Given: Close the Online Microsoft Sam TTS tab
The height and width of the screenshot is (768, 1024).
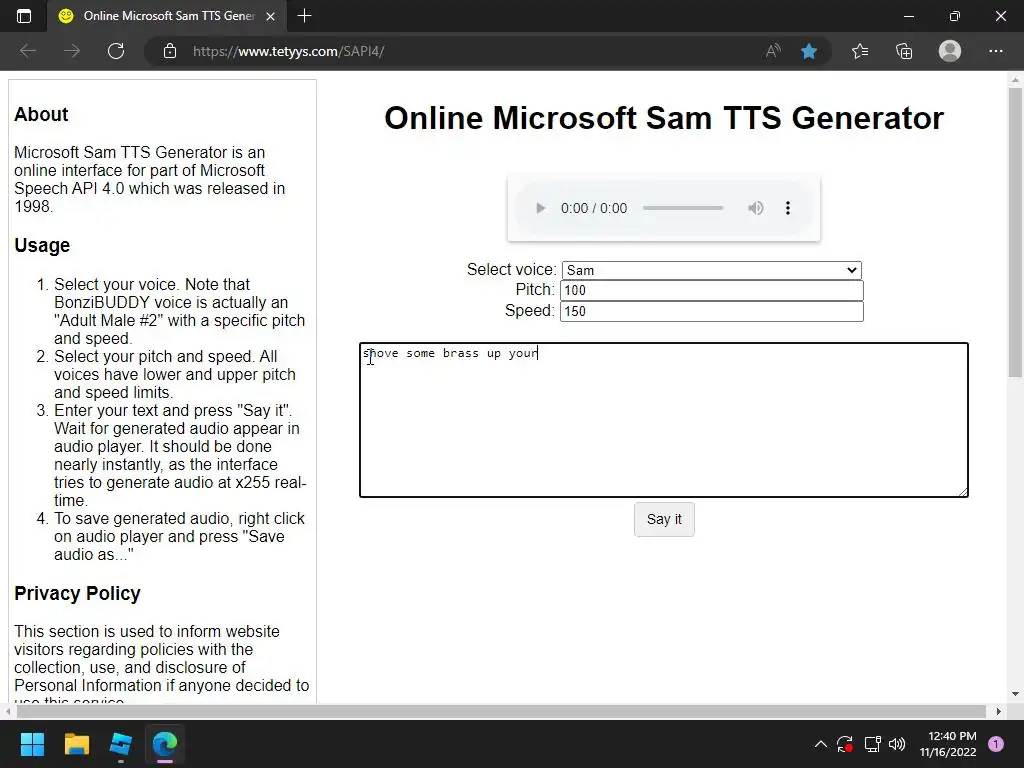Looking at the screenshot, I should click(270, 16).
